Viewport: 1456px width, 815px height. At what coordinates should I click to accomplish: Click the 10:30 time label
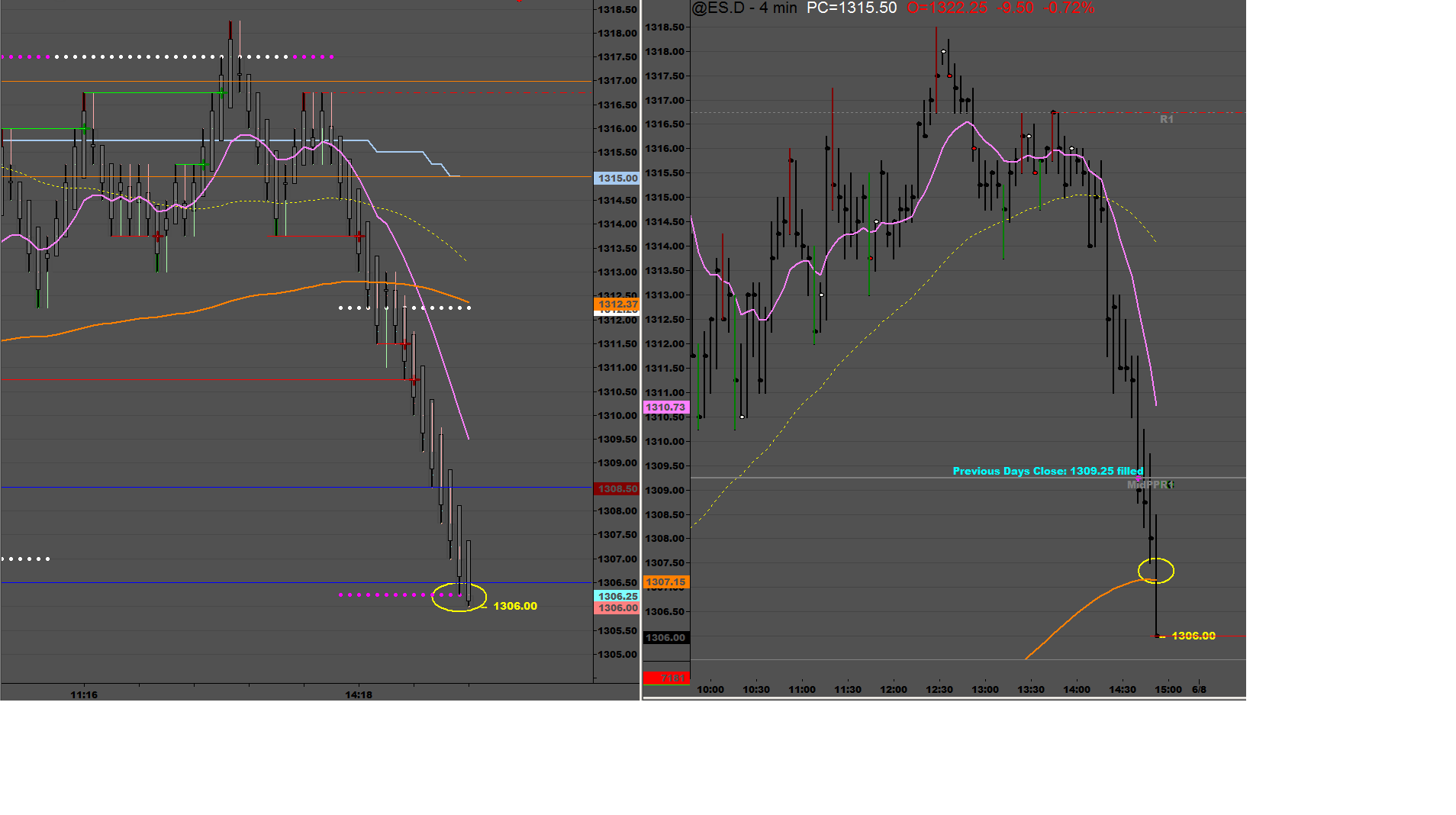coord(756,690)
